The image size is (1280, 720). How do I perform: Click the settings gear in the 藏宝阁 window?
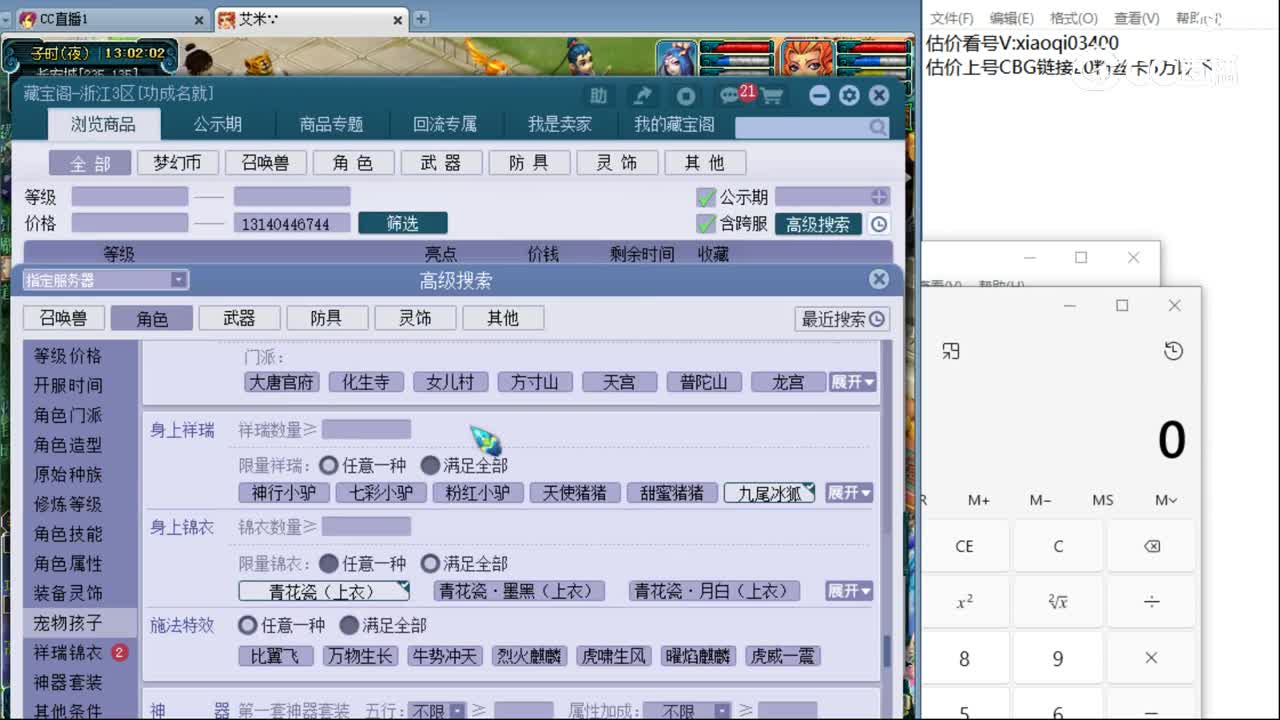click(x=848, y=95)
